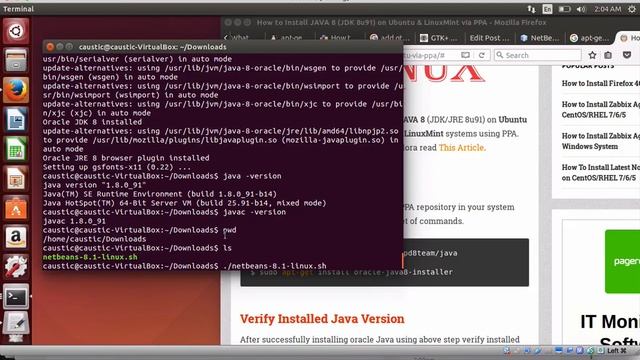Click 'Oracle JDK 8 installed' terminal line
The width and height of the screenshot is (640, 360).
pyautogui.click(x=92, y=122)
